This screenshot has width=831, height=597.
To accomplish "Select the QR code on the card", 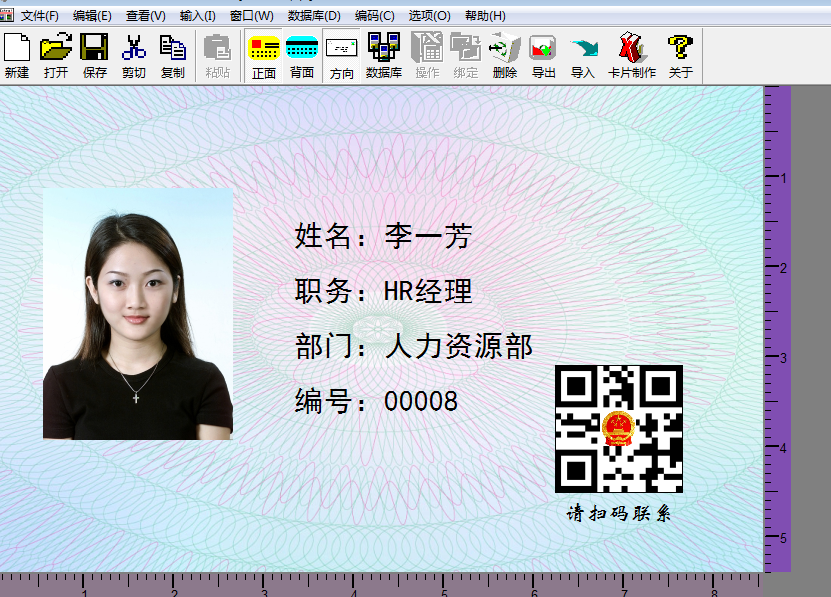I will pyautogui.click(x=620, y=428).
